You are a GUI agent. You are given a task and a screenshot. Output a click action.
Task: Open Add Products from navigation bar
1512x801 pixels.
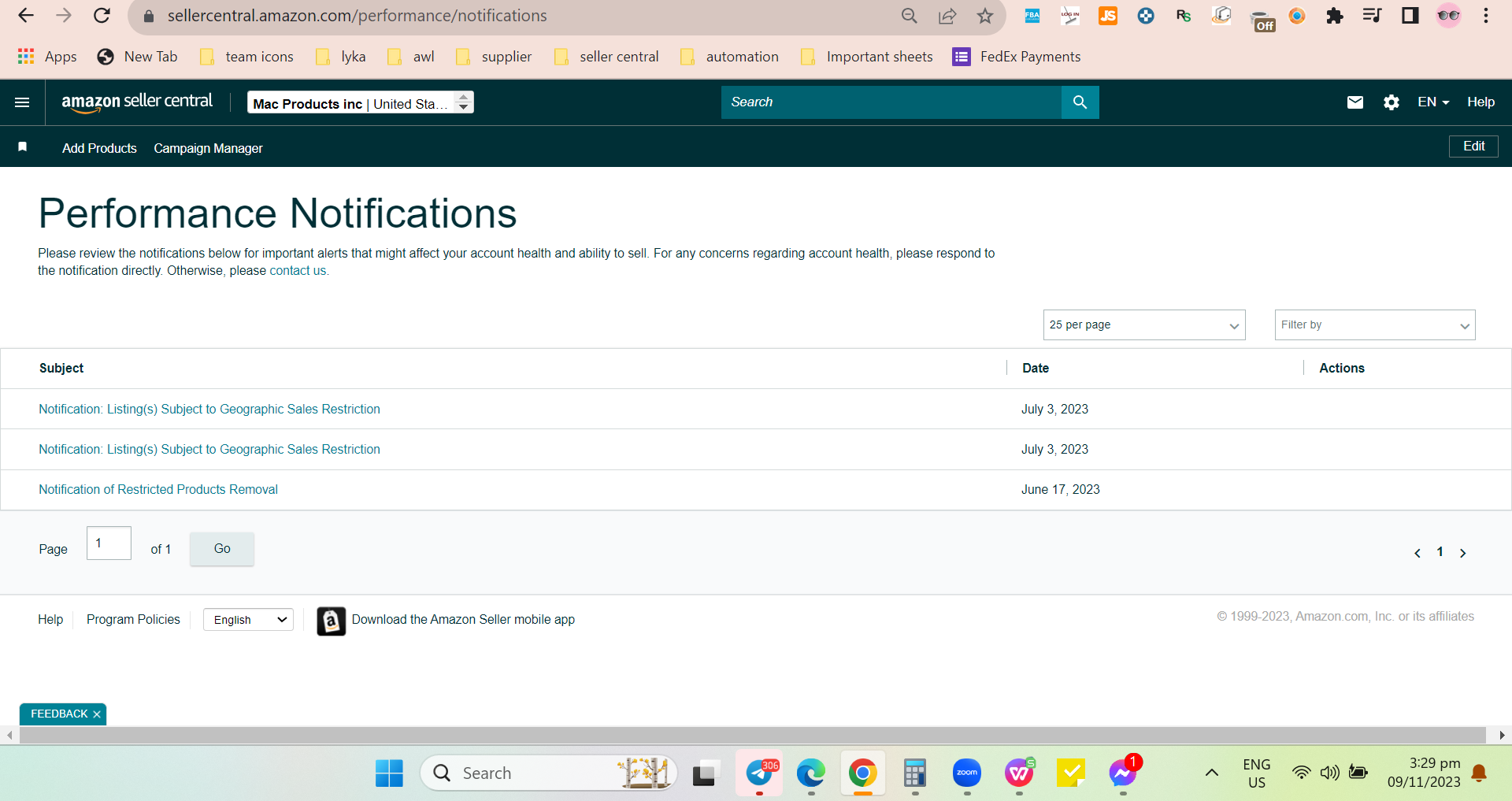[x=99, y=148]
